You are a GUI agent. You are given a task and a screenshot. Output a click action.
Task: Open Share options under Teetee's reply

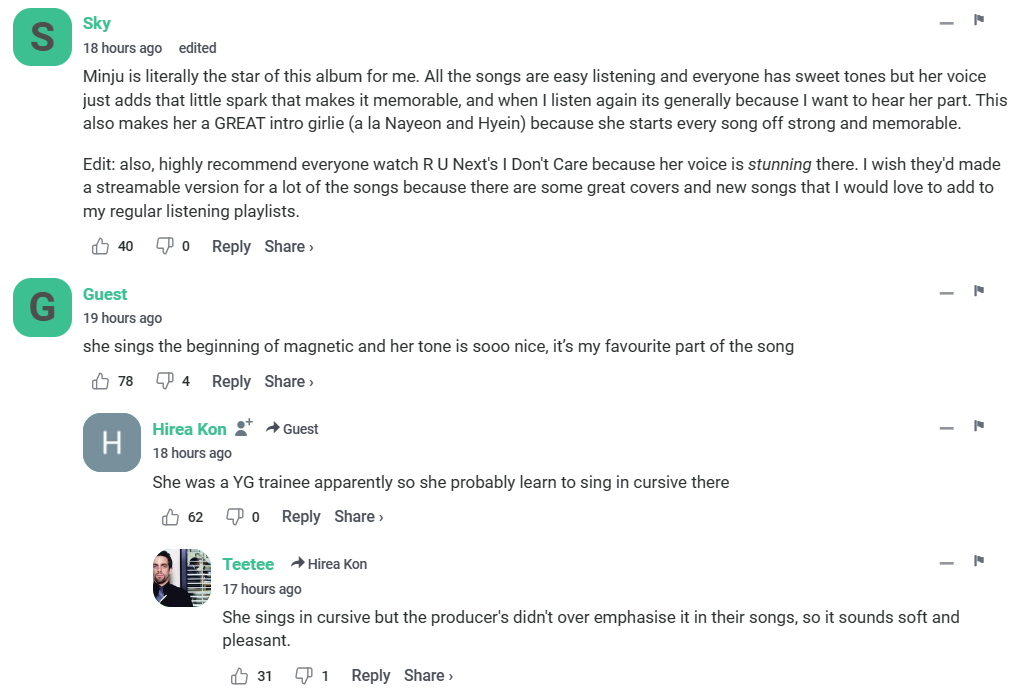click(428, 676)
